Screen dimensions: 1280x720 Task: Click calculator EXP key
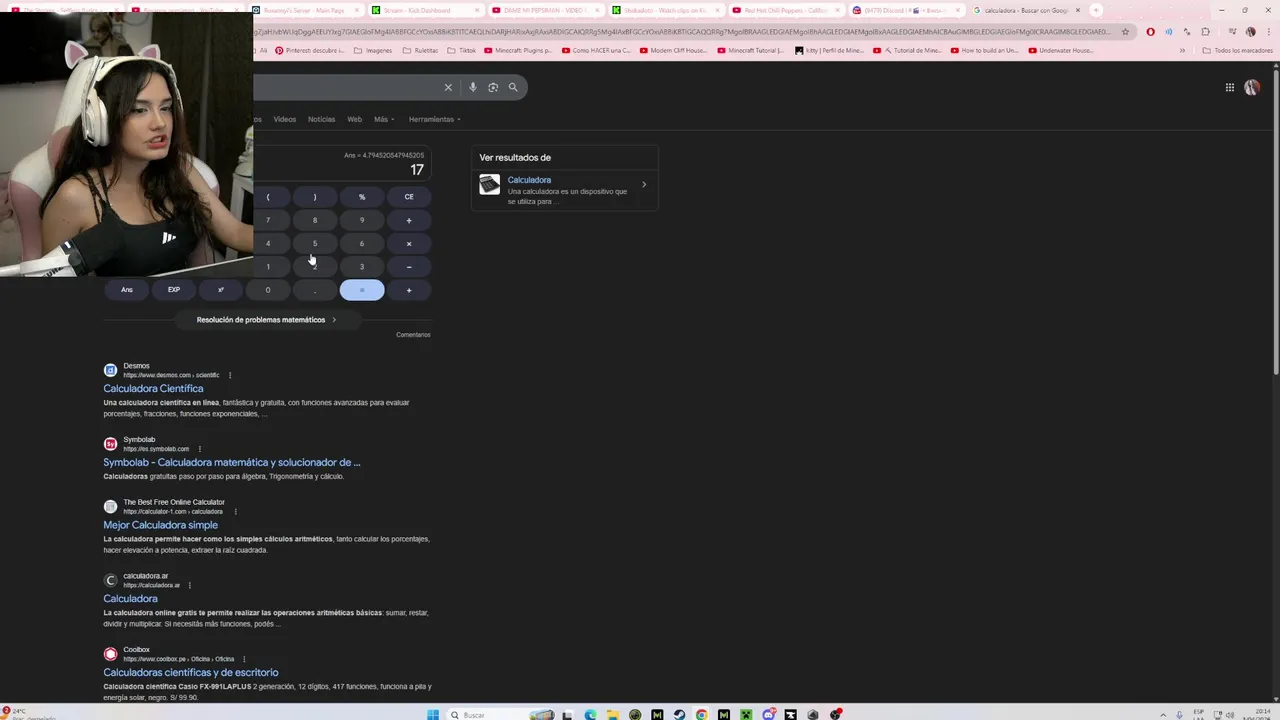pyautogui.click(x=174, y=290)
